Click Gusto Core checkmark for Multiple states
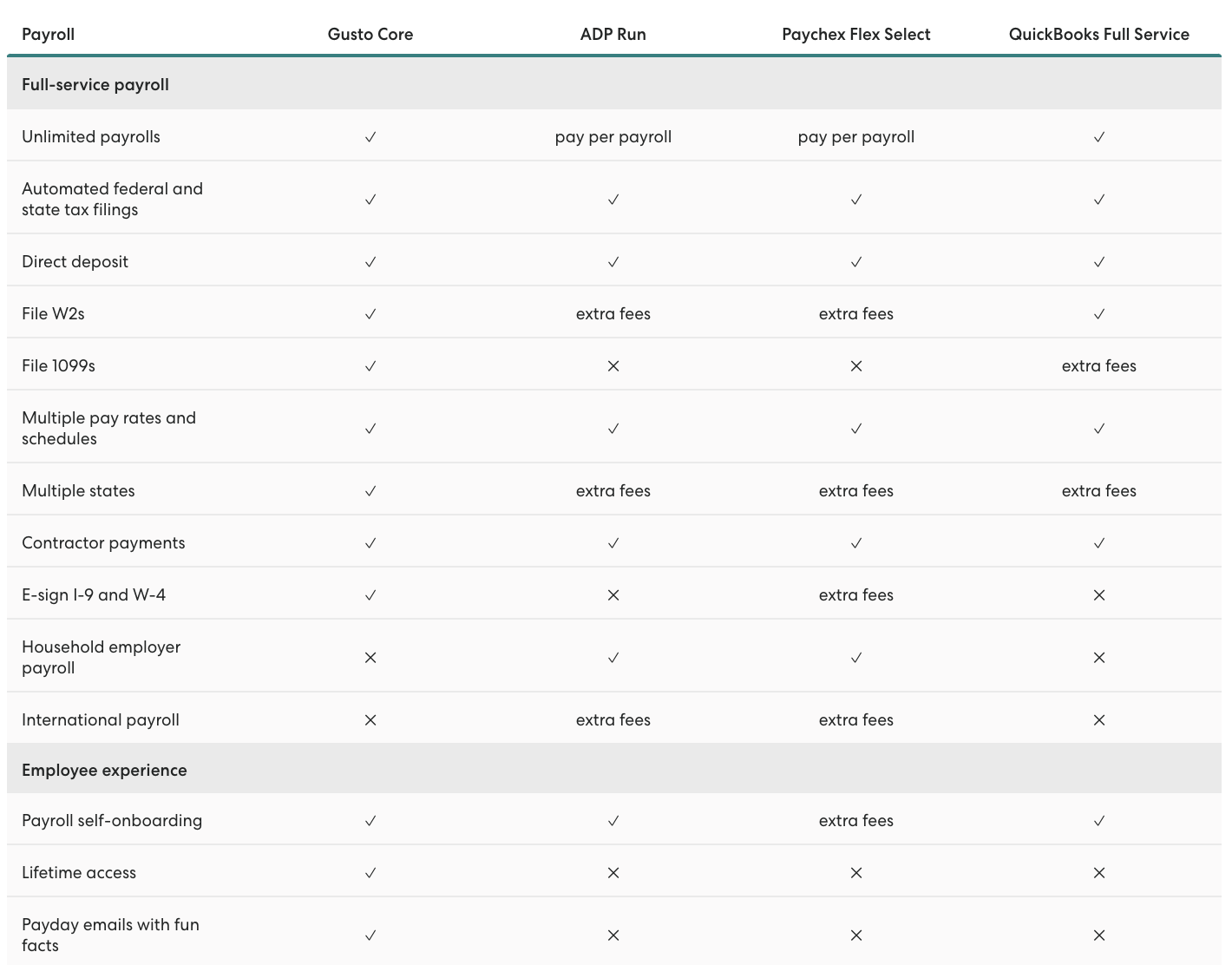Viewport: 1232px width, 965px height. pos(370,491)
